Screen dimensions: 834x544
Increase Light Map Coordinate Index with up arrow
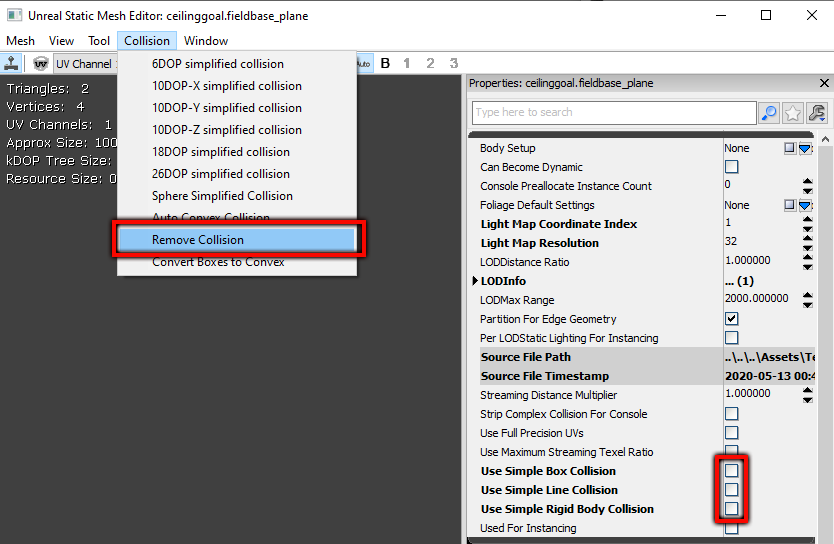[807, 220]
